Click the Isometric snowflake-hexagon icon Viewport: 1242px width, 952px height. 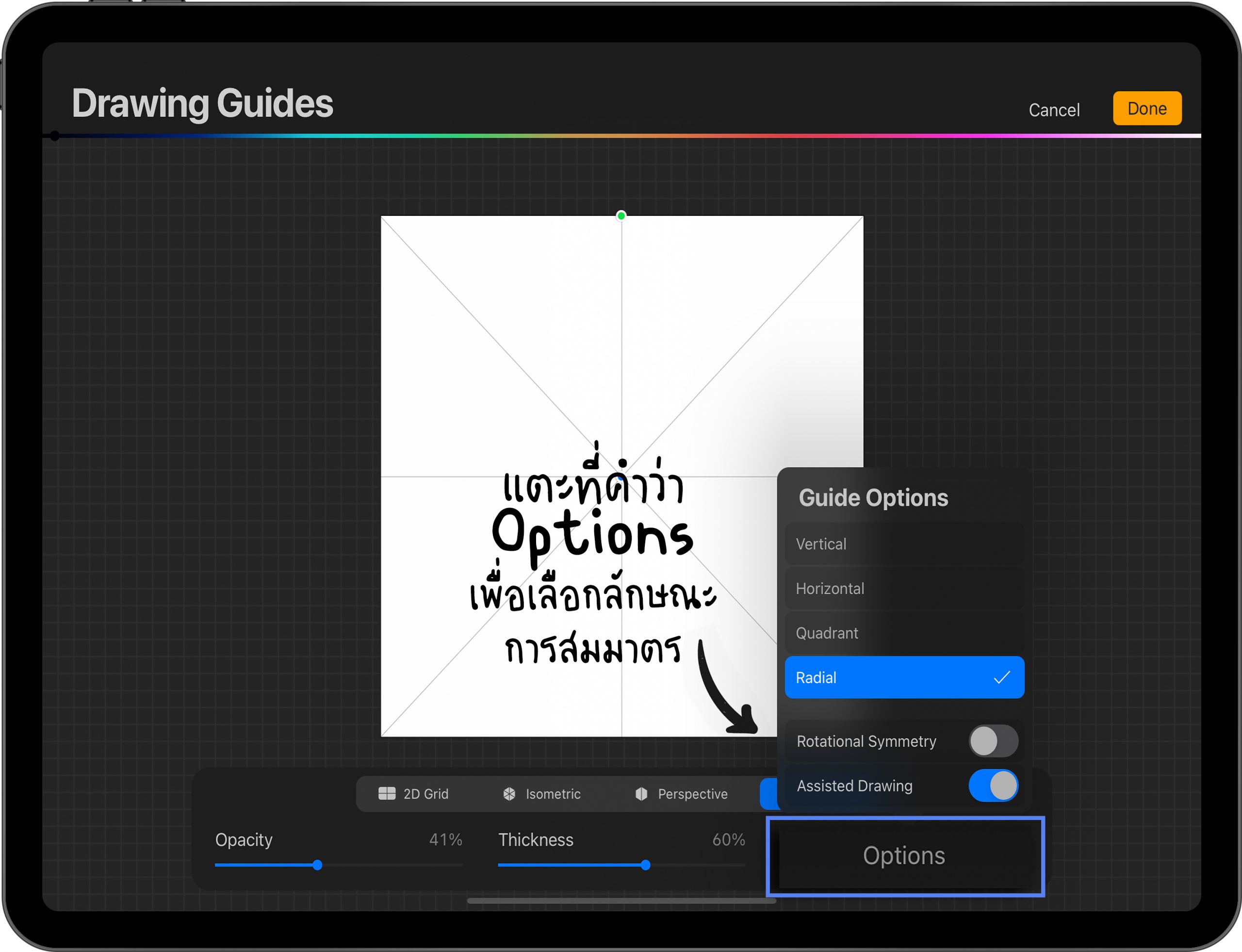click(x=509, y=793)
